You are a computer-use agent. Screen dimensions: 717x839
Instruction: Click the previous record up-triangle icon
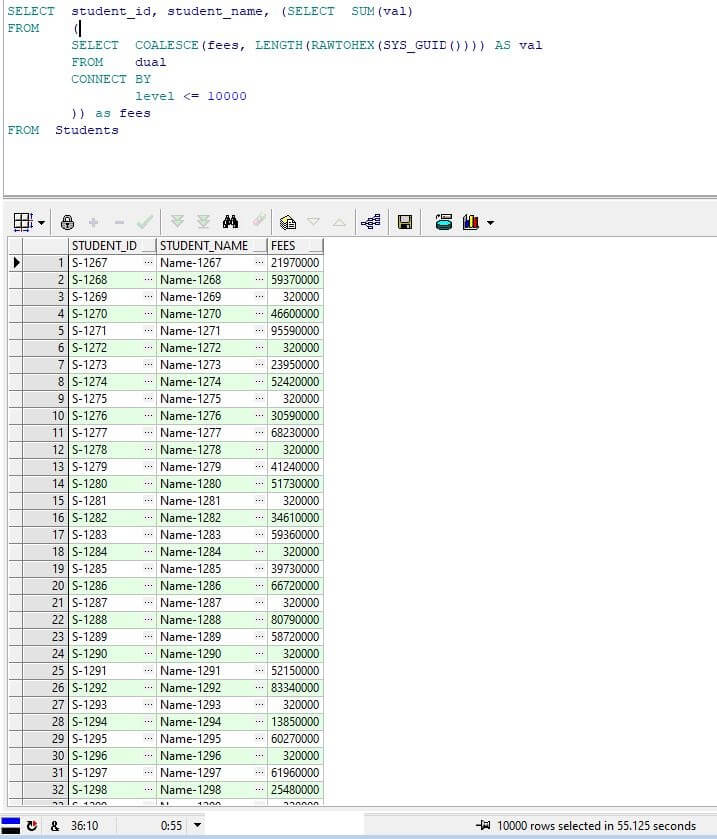pos(339,222)
